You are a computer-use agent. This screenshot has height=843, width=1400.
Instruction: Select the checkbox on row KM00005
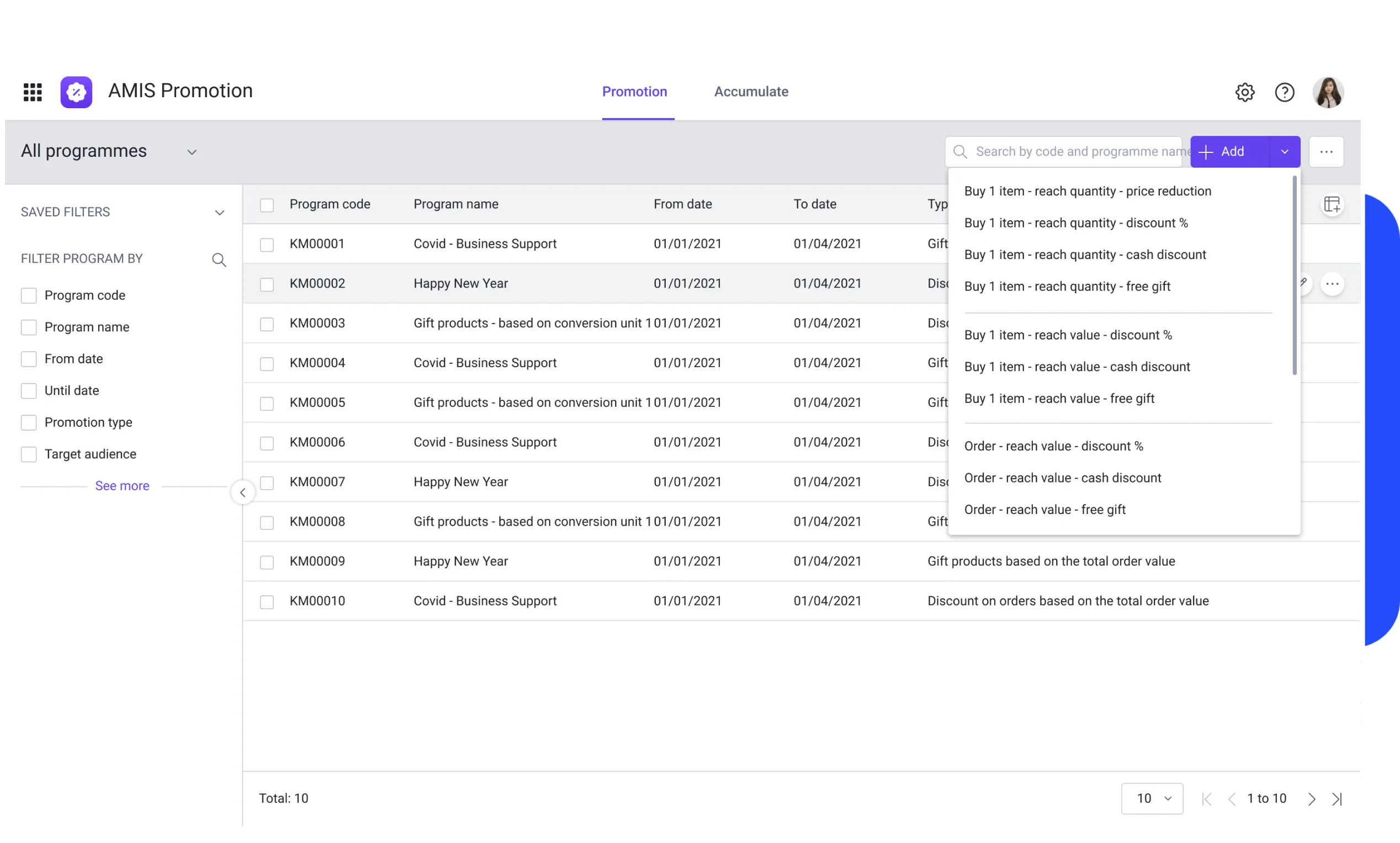pos(267,404)
